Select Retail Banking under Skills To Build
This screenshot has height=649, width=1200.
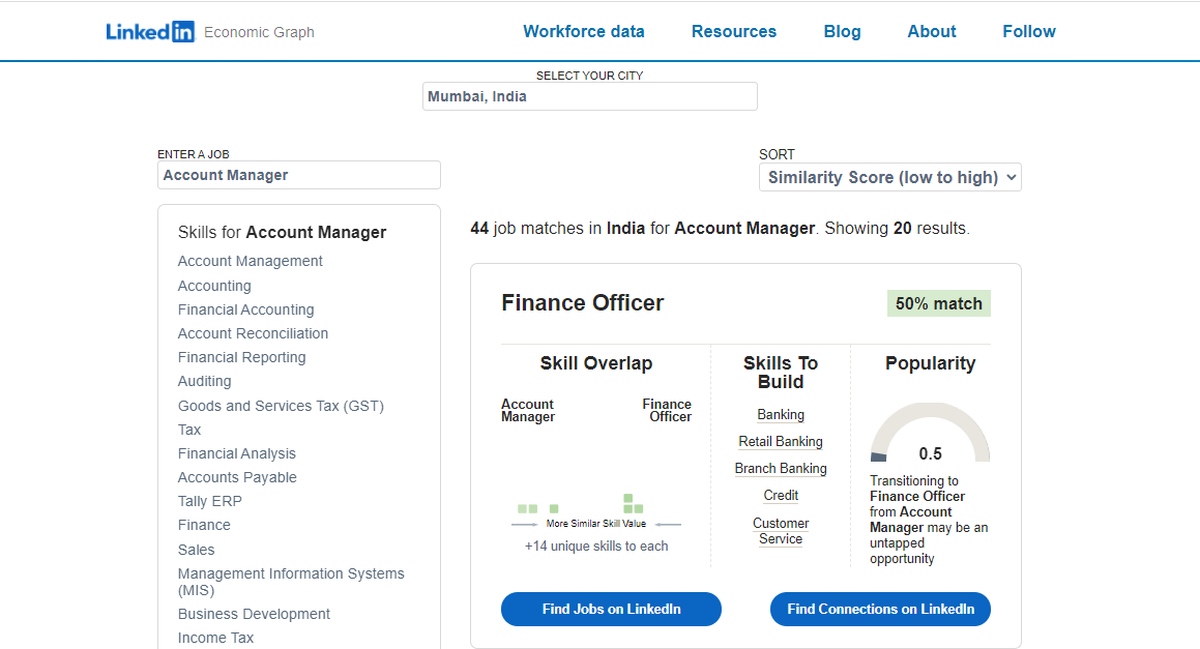point(781,441)
